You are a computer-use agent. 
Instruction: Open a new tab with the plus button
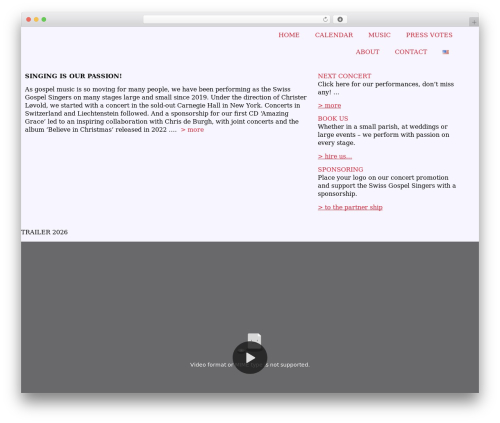pyautogui.click(x=474, y=22)
